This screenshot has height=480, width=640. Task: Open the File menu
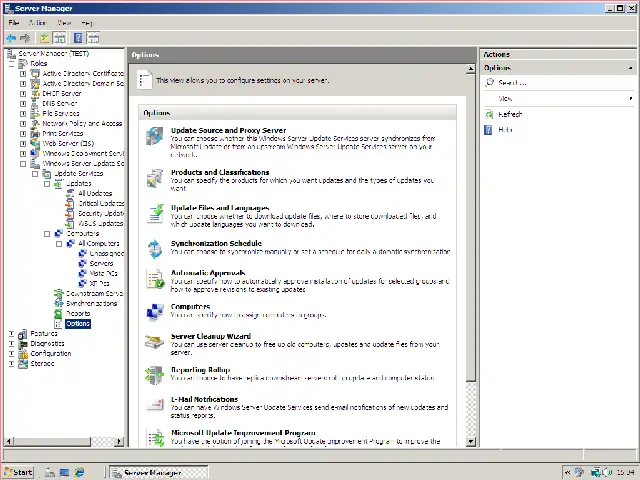pyautogui.click(x=13, y=22)
